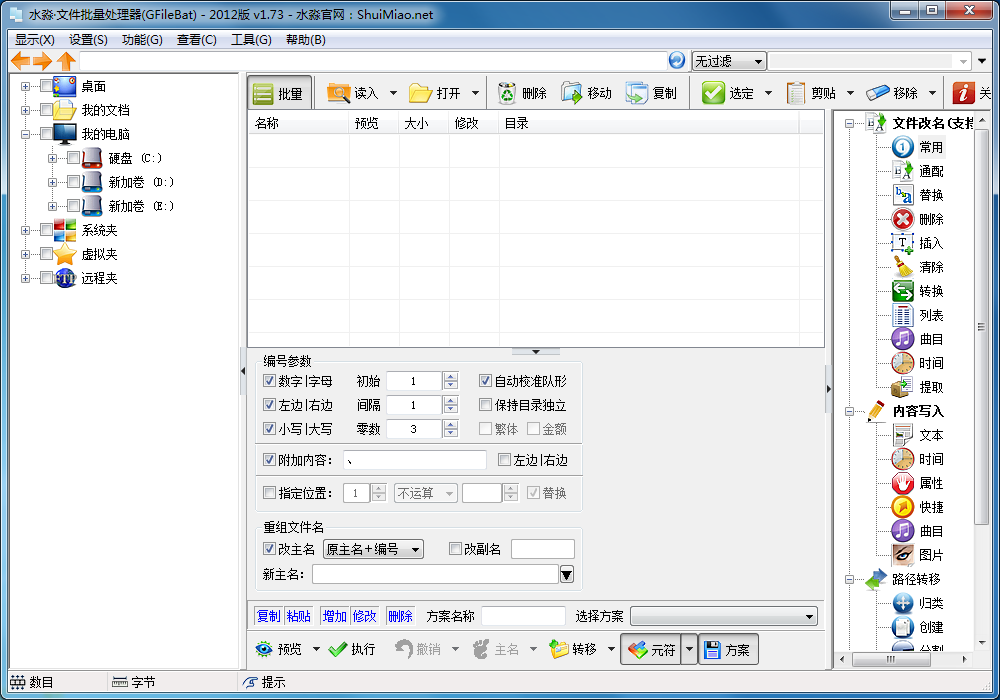1000x700 pixels.
Task: Click the orange forward arrow icon
Action: click(43, 61)
